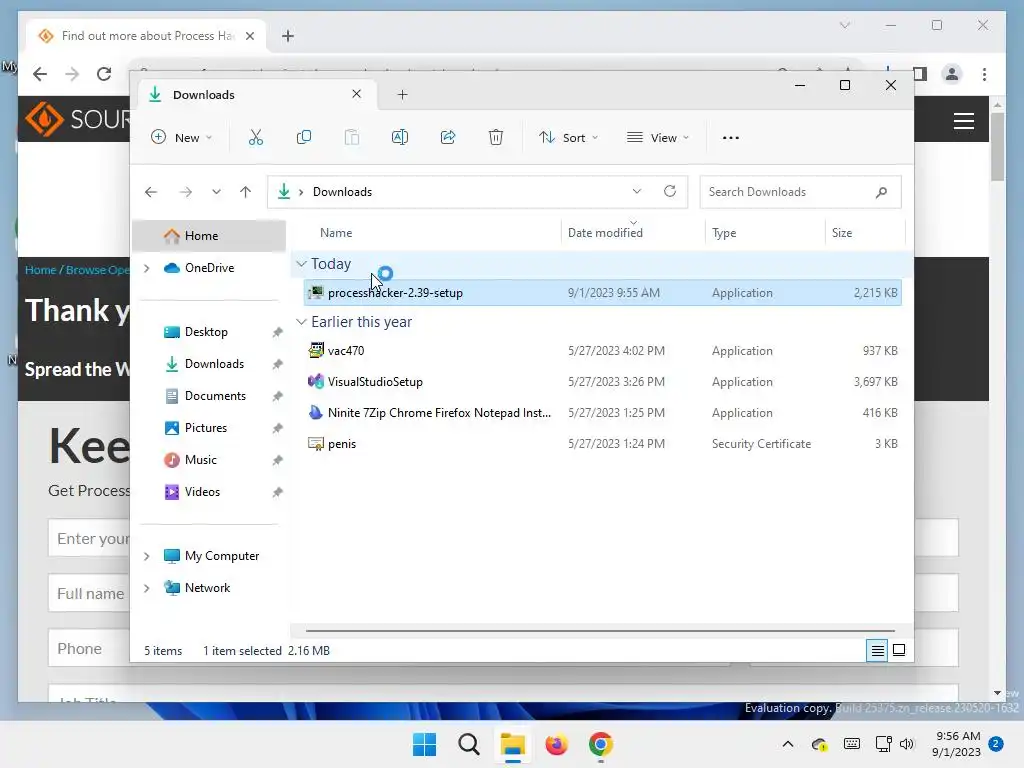Click the Paste clipboard icon in toolbar
Viewport: 1024px width, 768px height.
352,138
